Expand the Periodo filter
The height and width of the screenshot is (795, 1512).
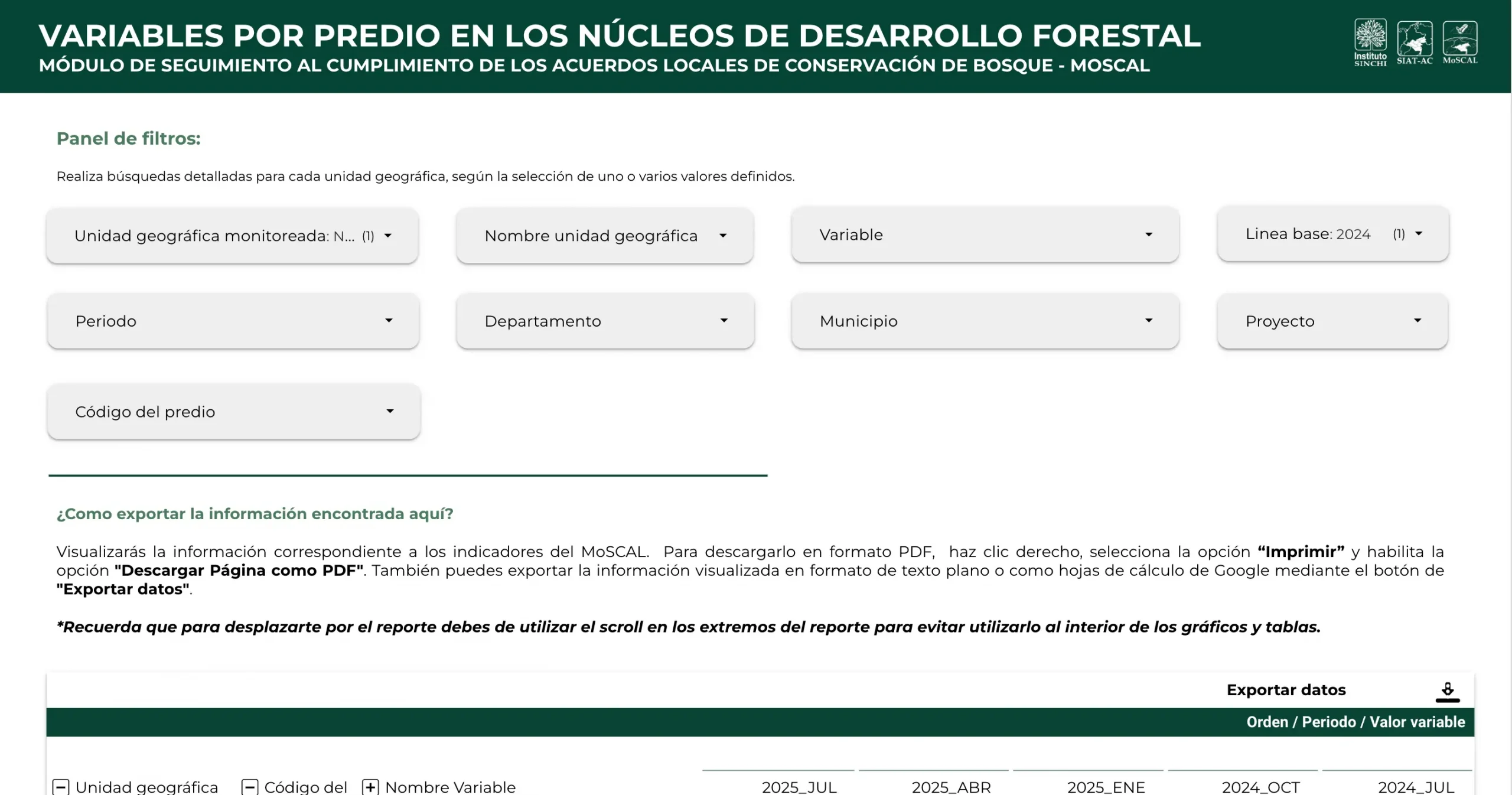click(x=233, y=321)
